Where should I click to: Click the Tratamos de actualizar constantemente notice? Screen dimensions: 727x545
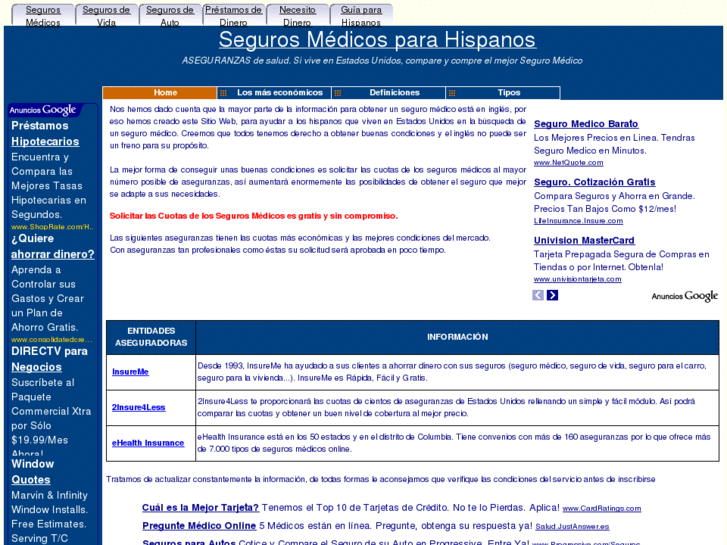point(381,479)
